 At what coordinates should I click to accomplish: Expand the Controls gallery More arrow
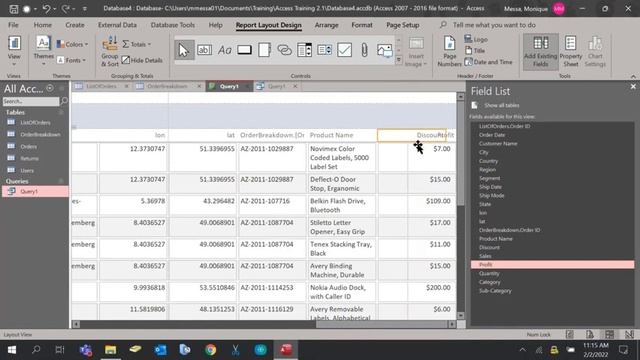coord(399,60)
